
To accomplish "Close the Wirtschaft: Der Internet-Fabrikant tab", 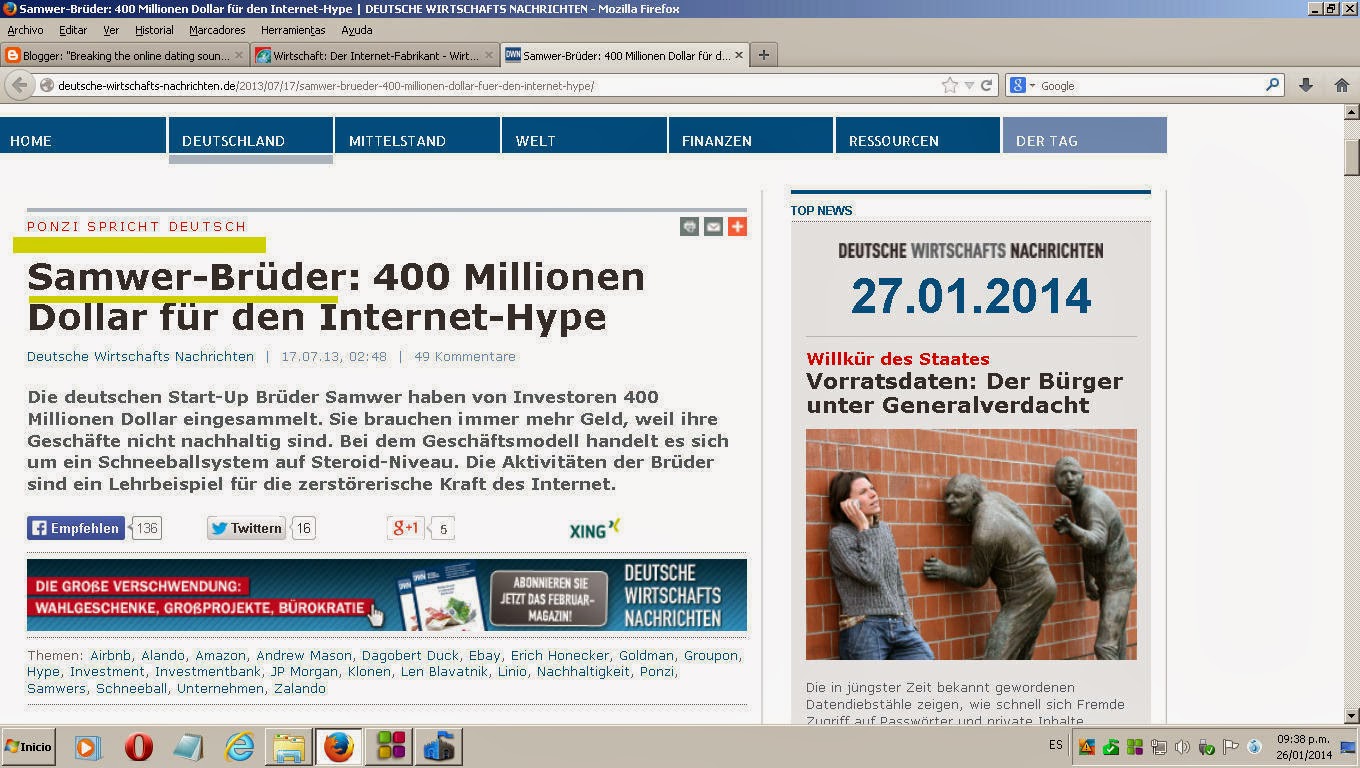I will click(489, 55).
